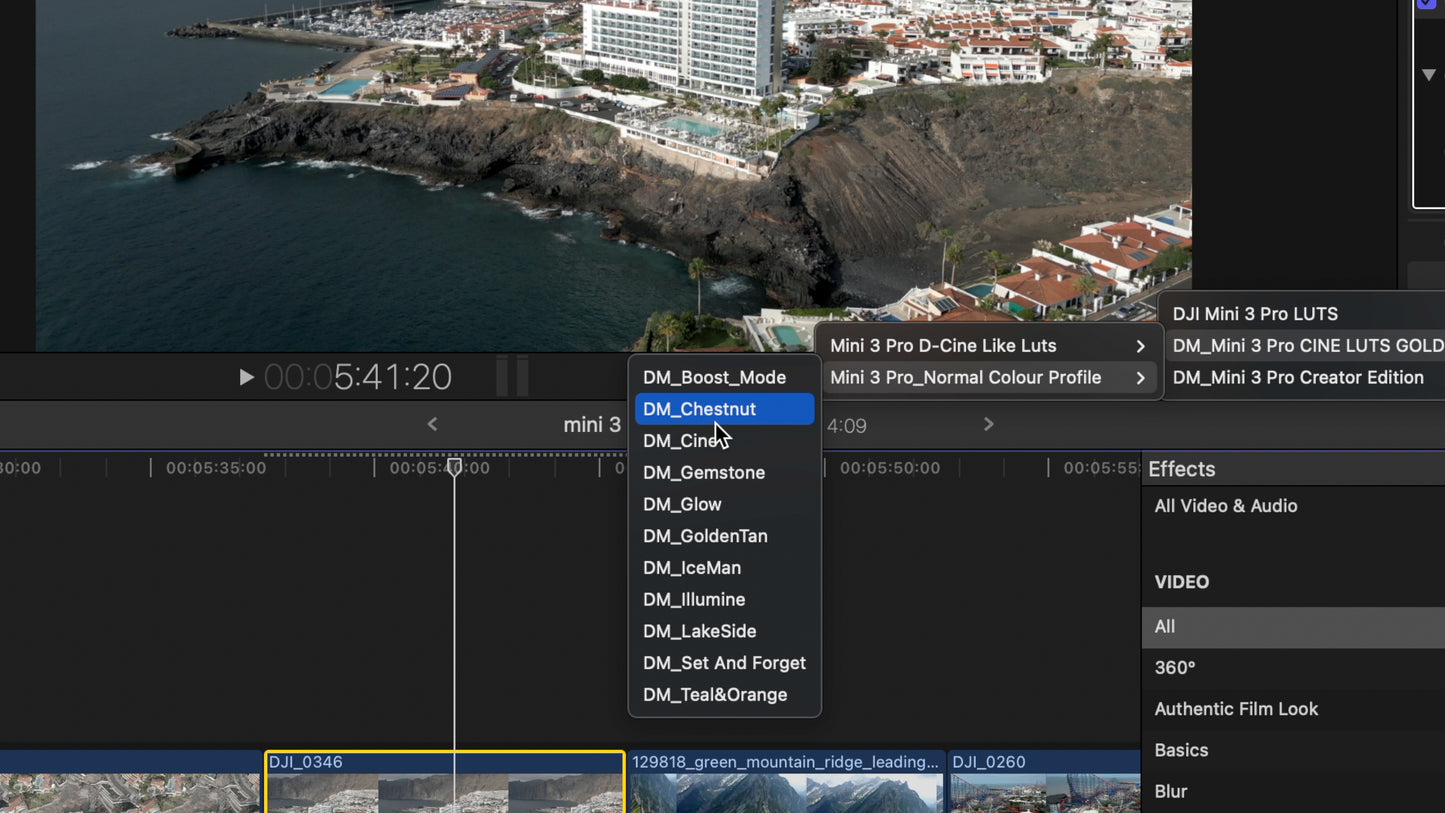The width and height of the screenshot is (1445, 813).
Task: Click the previous clip arrow left of mini 3
Action: point(431,424)
